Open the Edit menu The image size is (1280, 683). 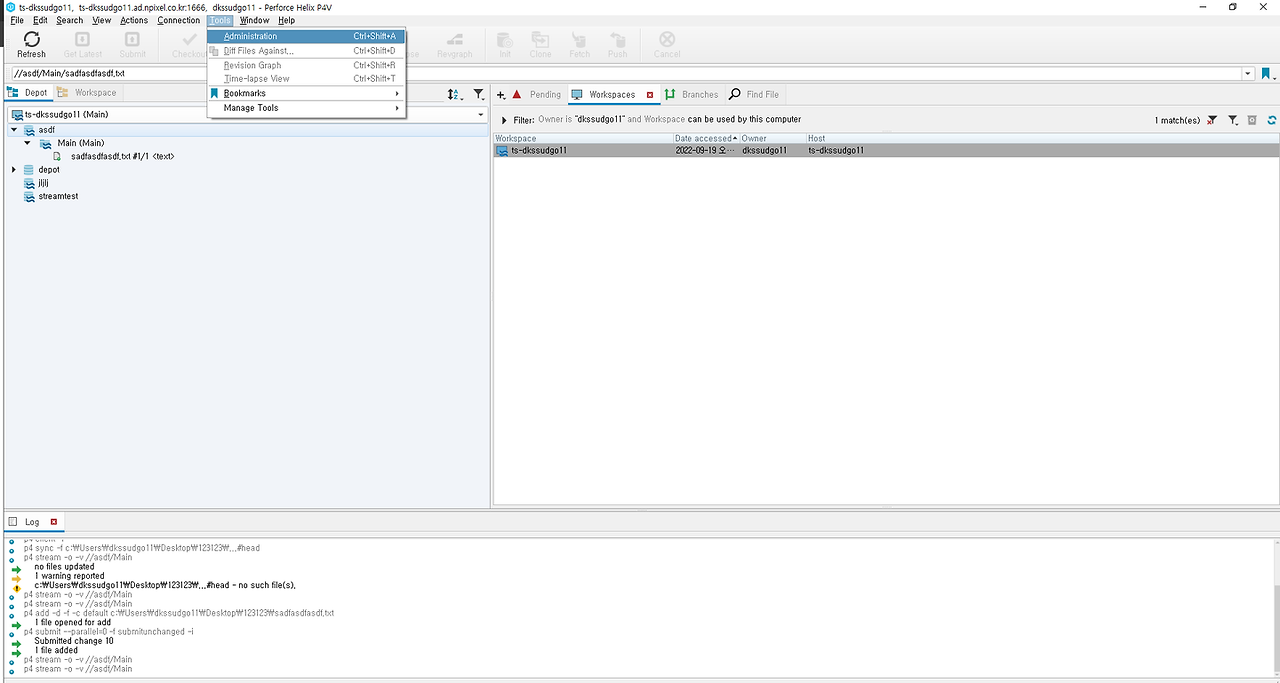click(40, 20)
